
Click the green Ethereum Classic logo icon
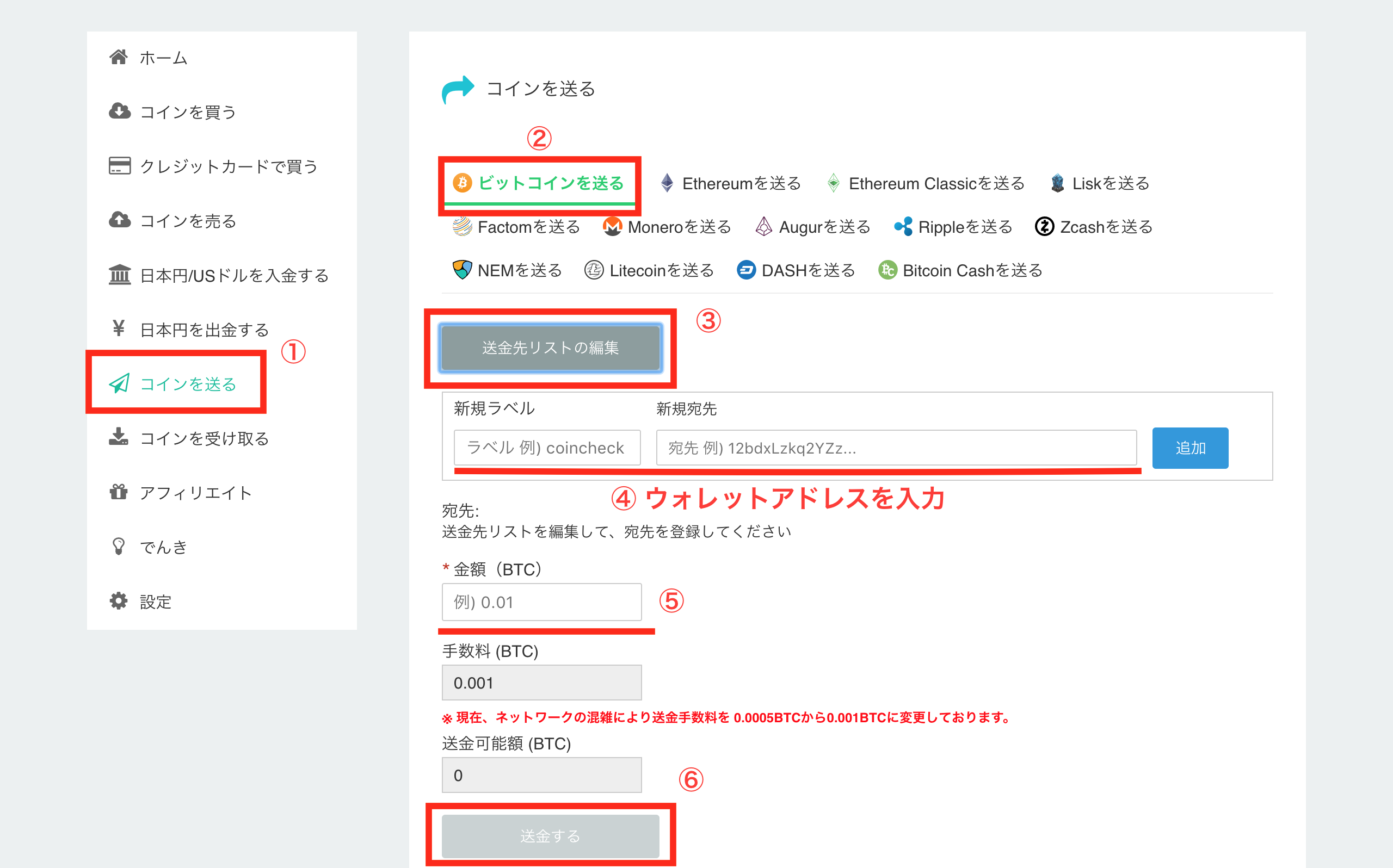coord(833,183)
